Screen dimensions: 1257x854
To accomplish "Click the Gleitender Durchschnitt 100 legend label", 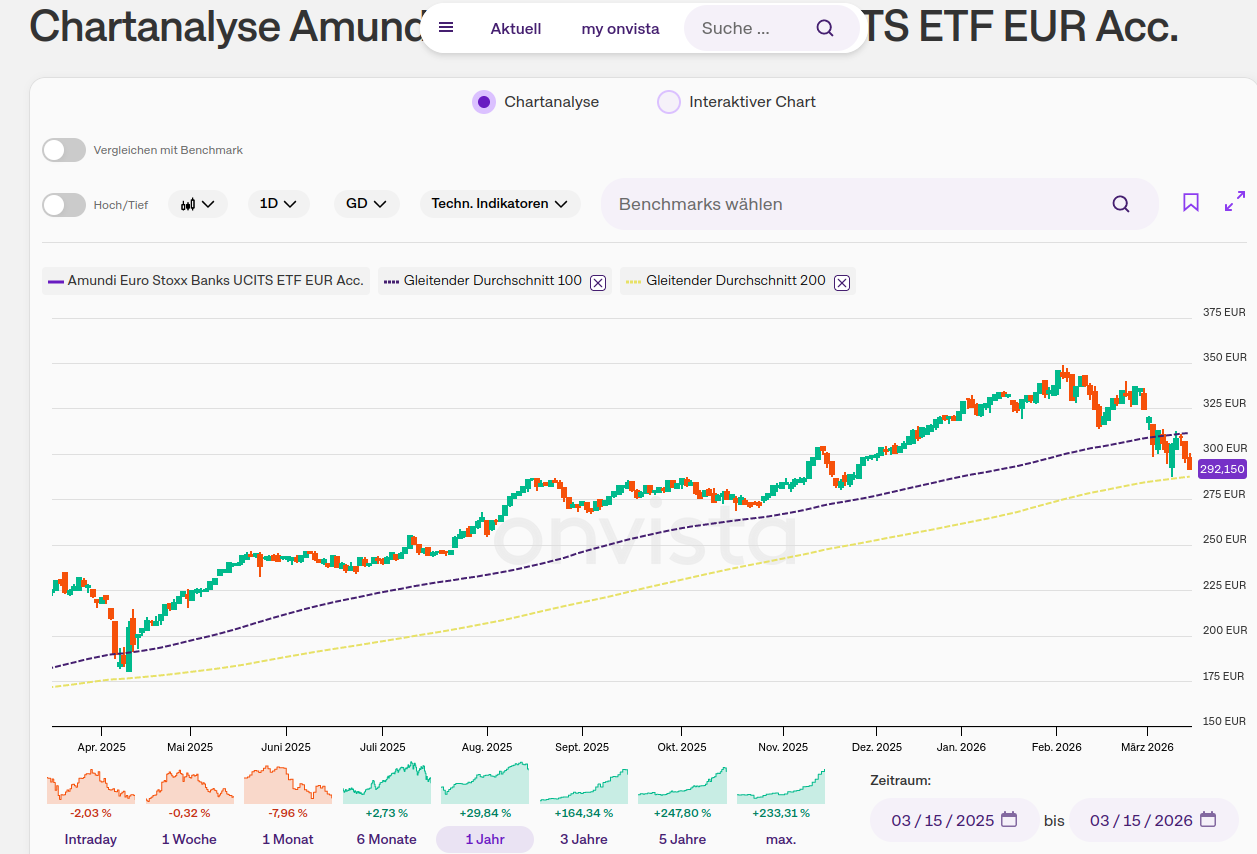I will pos(493,281).
